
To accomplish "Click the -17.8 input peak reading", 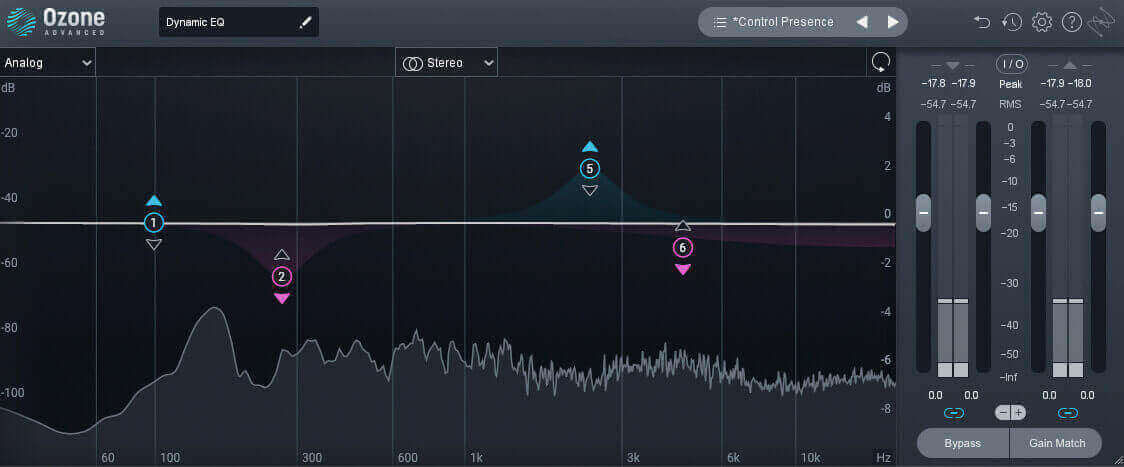I will pos(935,84).
